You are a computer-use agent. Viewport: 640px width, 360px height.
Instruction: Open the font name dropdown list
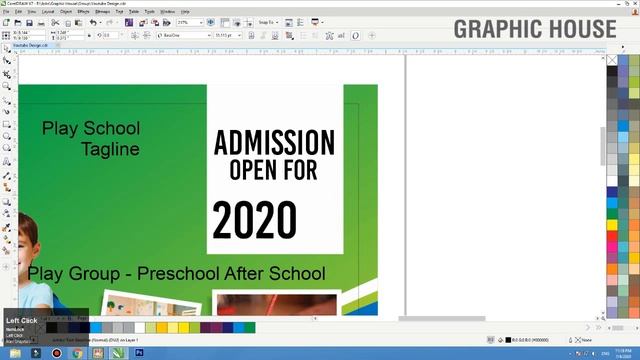click(x=209, y=36)
